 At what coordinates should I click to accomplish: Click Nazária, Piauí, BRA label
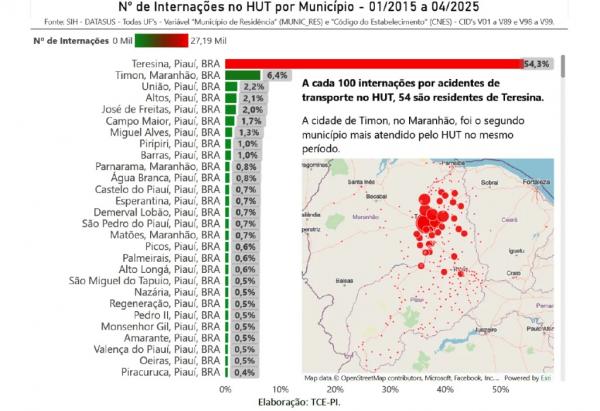click(x=178, y=292)
